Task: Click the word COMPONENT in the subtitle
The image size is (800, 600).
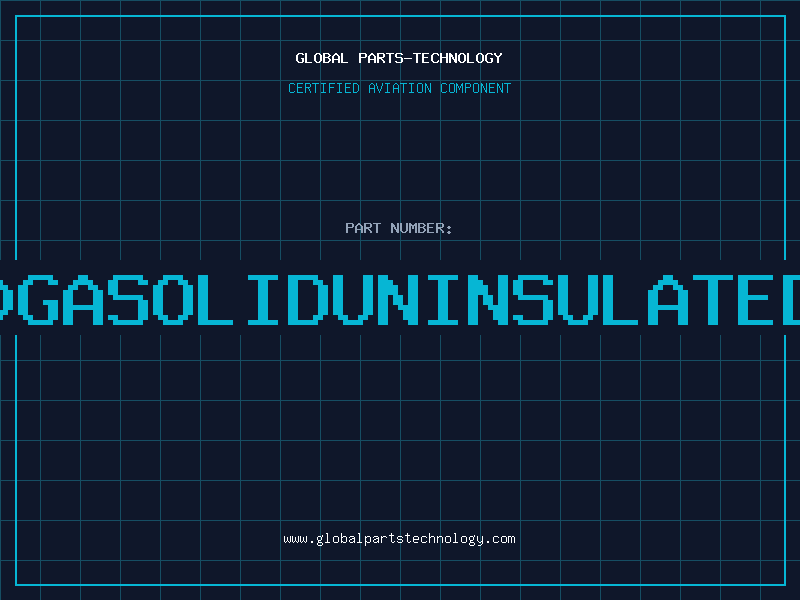Action: pyautogui.click(x=475, y=88)
